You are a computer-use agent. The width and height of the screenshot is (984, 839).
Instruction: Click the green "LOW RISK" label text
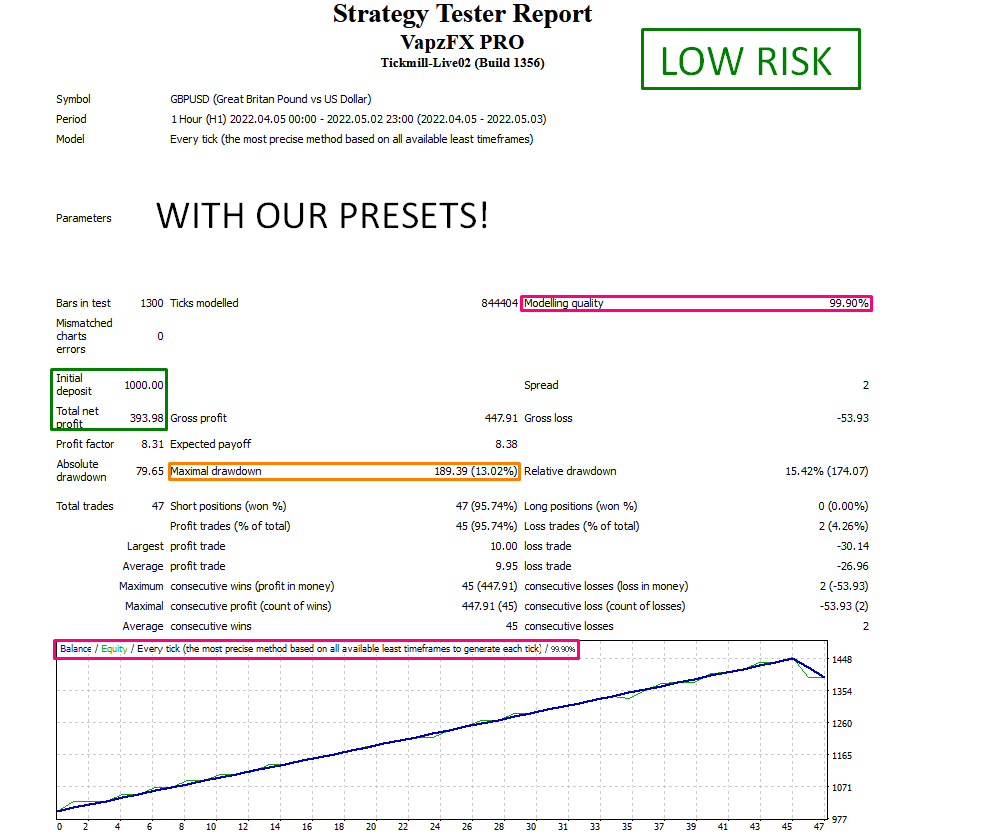pos(746,61)
